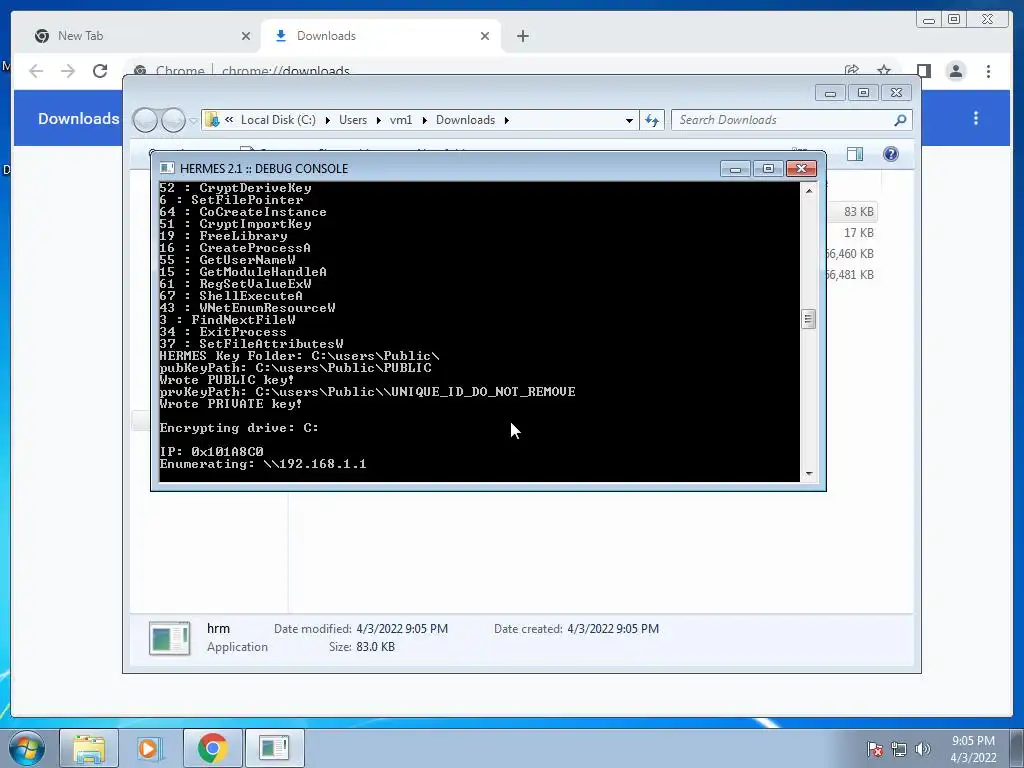This screenshot has width=1024, height=768.
Task: Click Explorer back navigation button
Action: pos(145,120)
